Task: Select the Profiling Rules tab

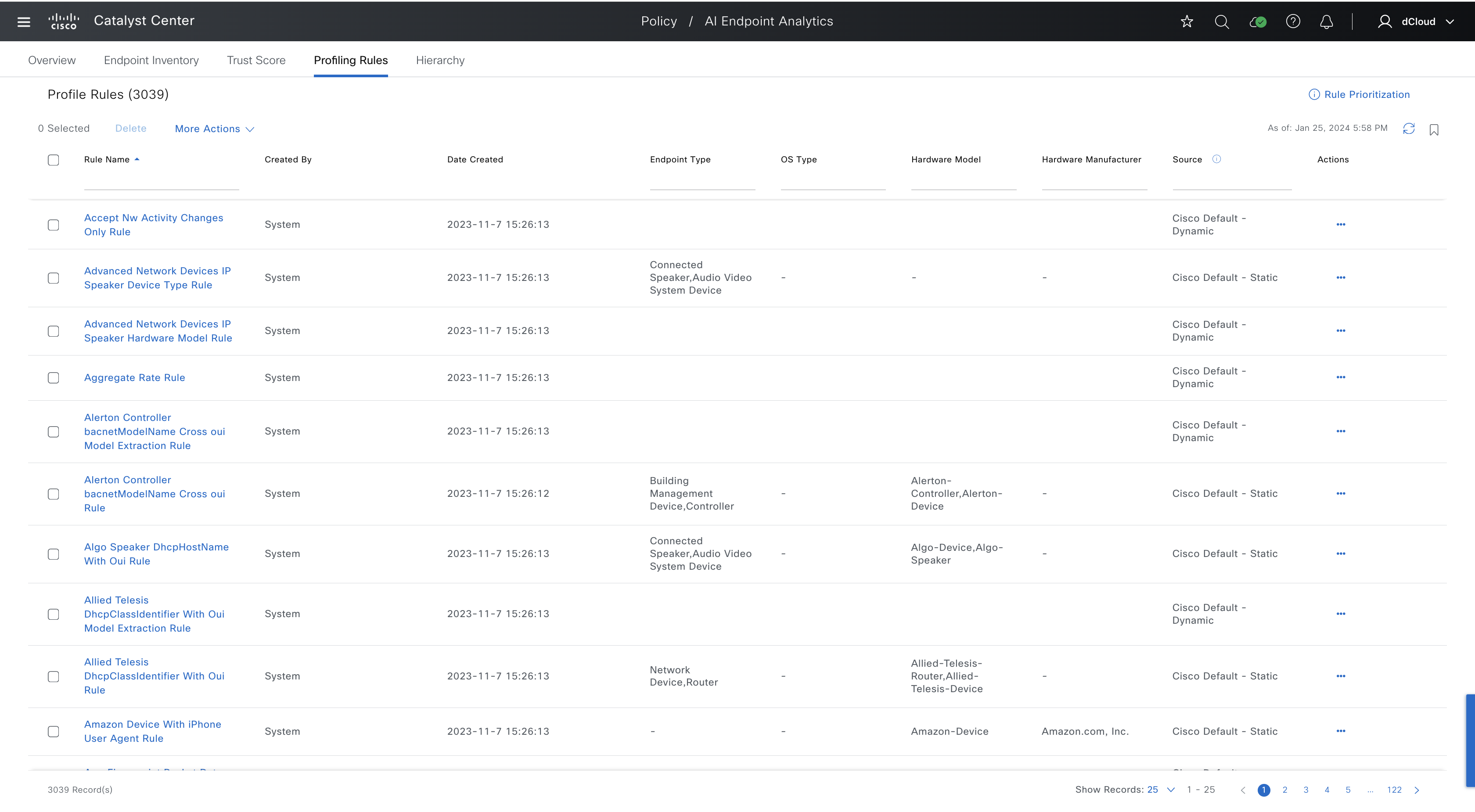Action: click(350, 60)
